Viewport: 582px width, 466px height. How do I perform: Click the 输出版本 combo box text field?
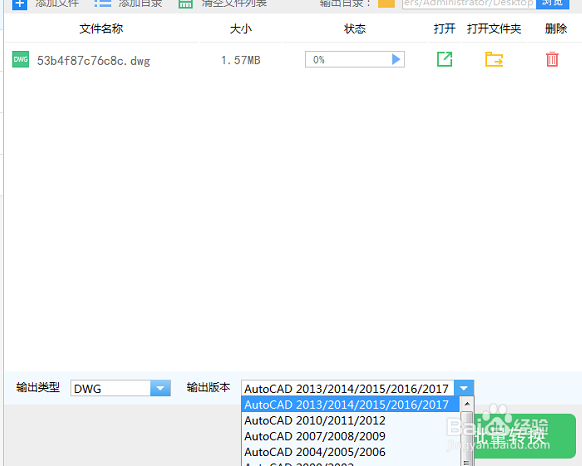pyautogui.click(x=348, y=388)
